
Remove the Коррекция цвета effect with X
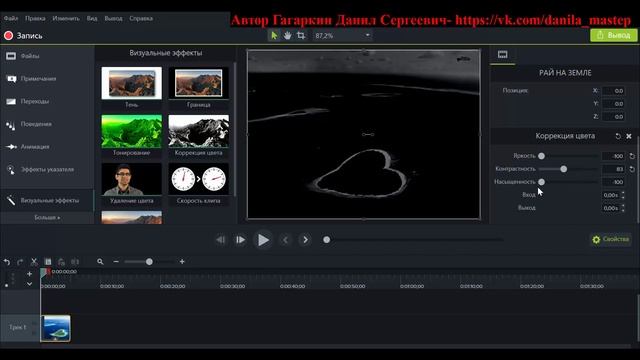pyautogui.click(x=629, y=136)
